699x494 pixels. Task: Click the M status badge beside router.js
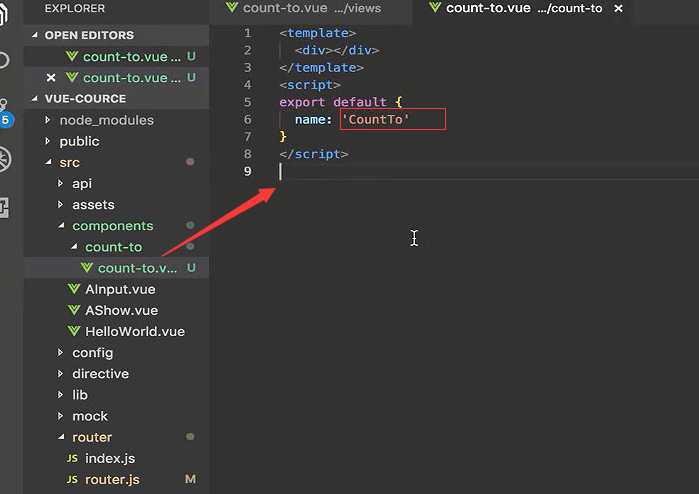(190, 479)
